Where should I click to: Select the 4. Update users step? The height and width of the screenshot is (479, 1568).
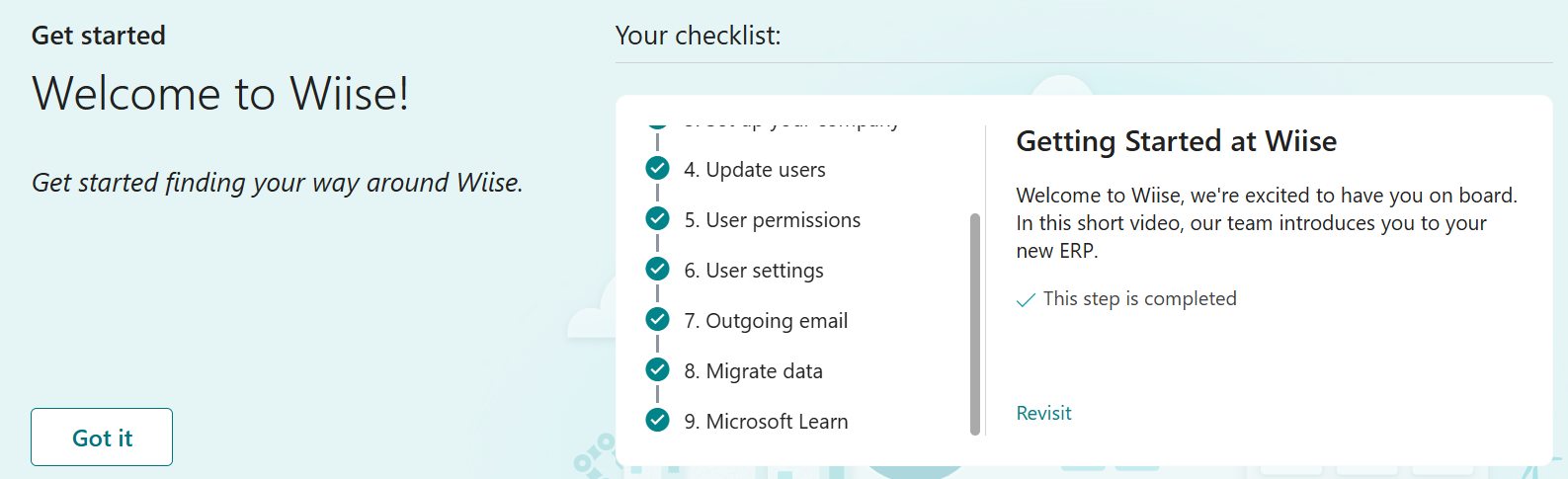(x=755, y=170)
